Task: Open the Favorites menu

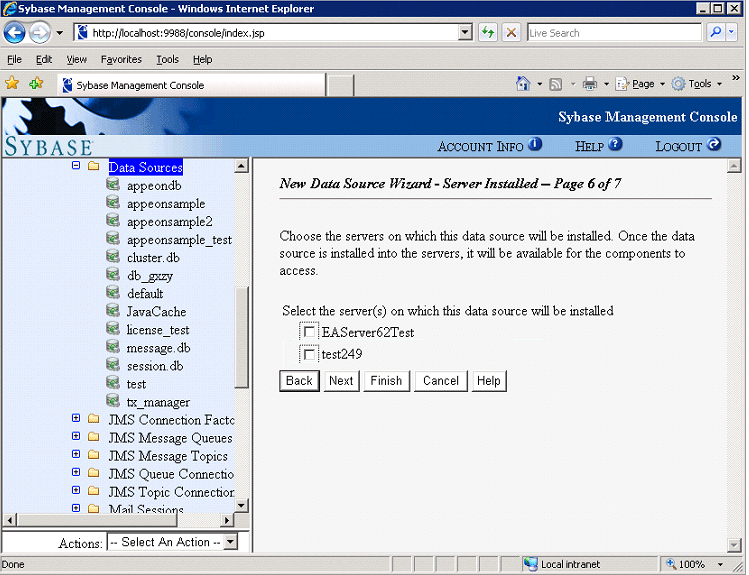Action: point(121,59)
